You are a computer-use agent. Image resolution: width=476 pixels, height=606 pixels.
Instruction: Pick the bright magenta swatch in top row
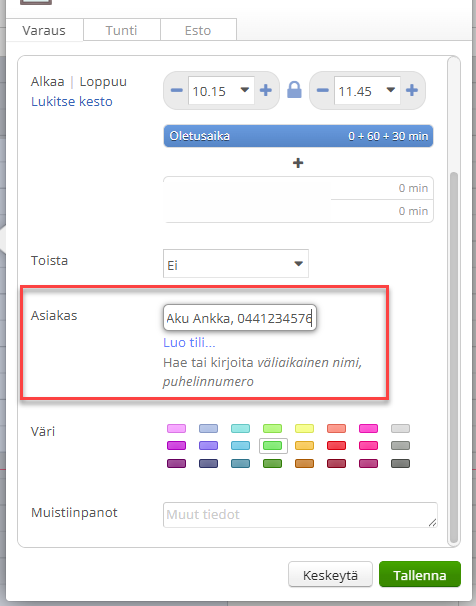point(369,428)
